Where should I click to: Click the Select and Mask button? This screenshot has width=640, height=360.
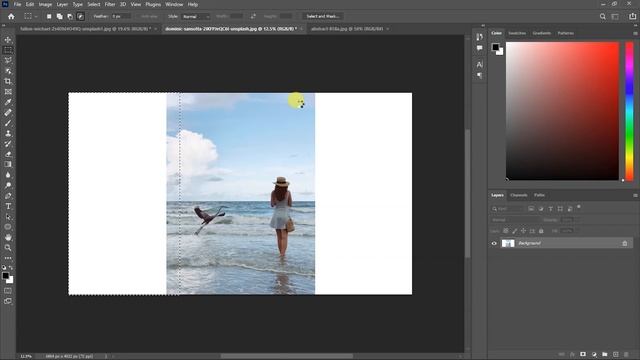322,16
